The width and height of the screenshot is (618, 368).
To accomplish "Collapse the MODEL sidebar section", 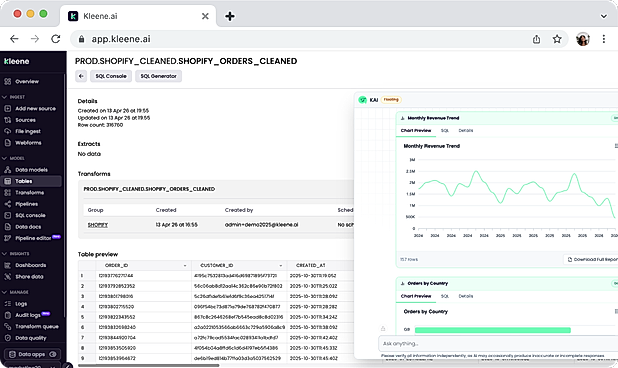I will coord(5,158).
